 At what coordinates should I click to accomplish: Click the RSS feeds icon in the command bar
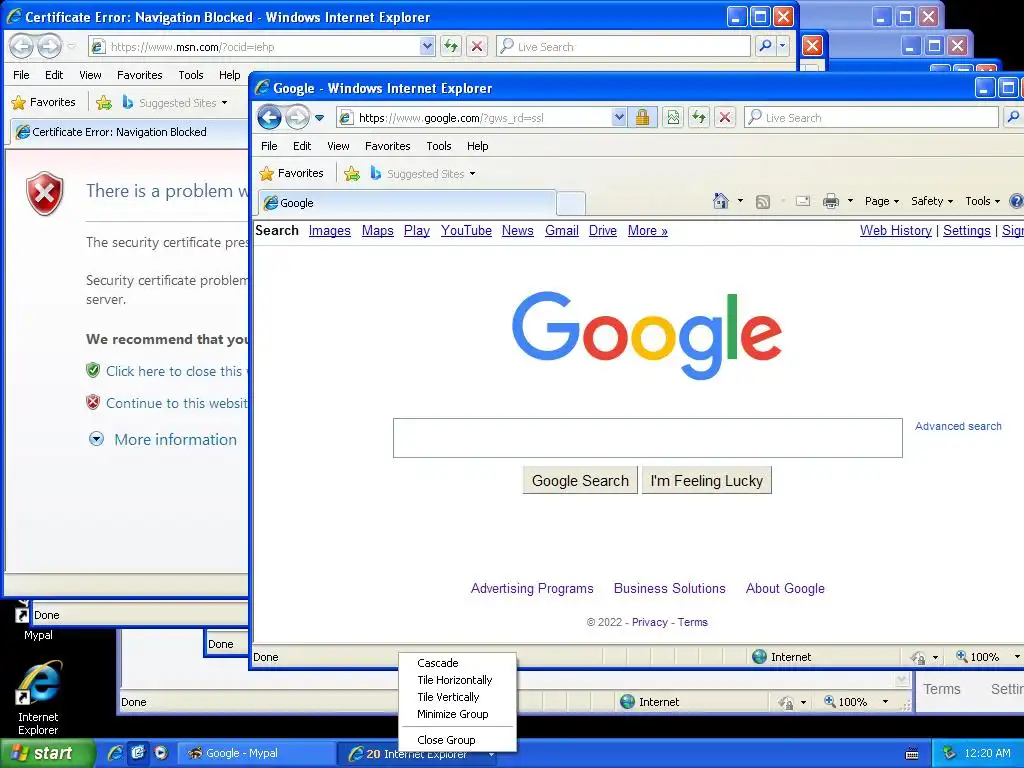pyautogui.click(x=763, y=202)
